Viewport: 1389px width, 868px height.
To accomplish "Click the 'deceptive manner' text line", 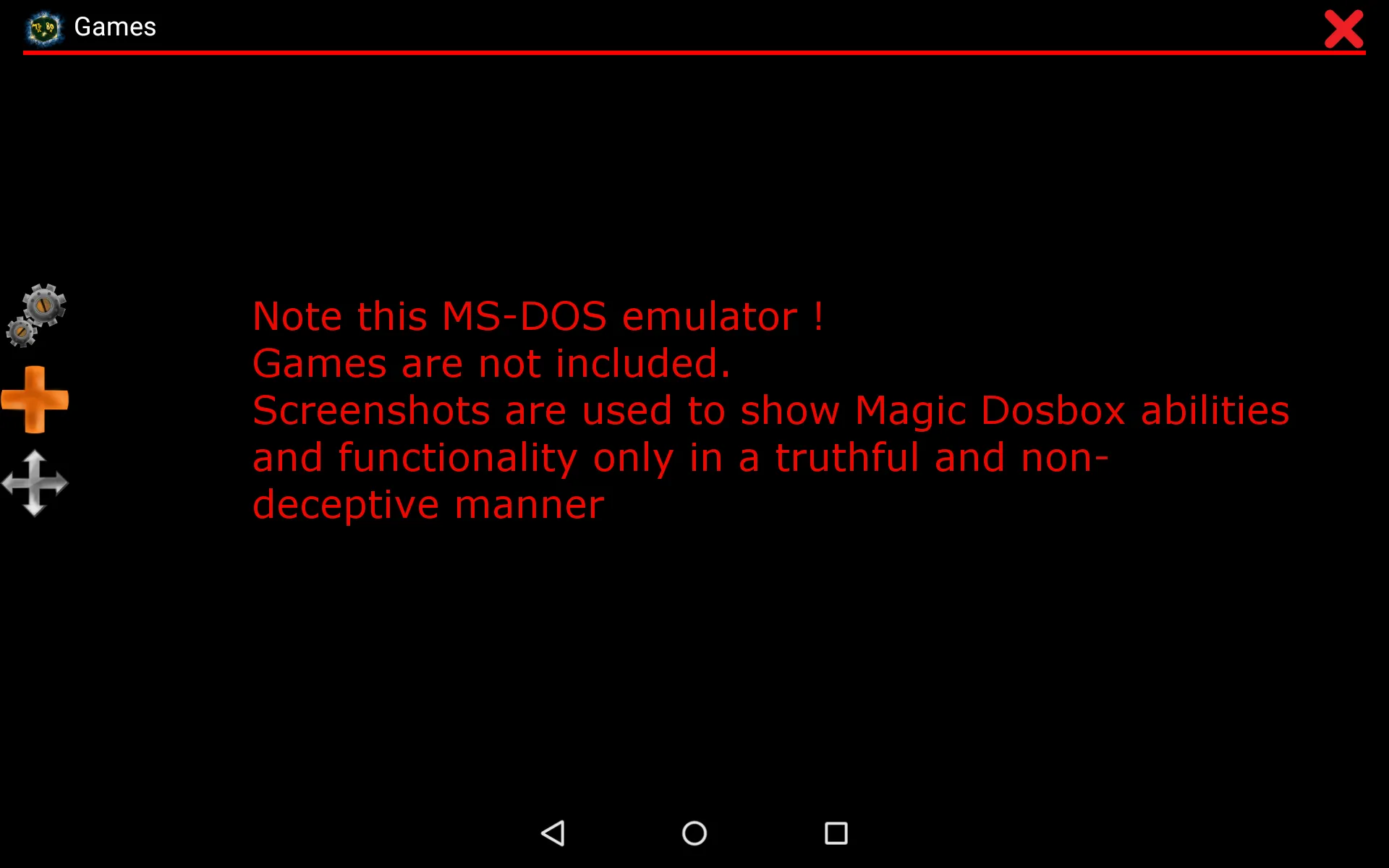I will [x=428, y=505].
